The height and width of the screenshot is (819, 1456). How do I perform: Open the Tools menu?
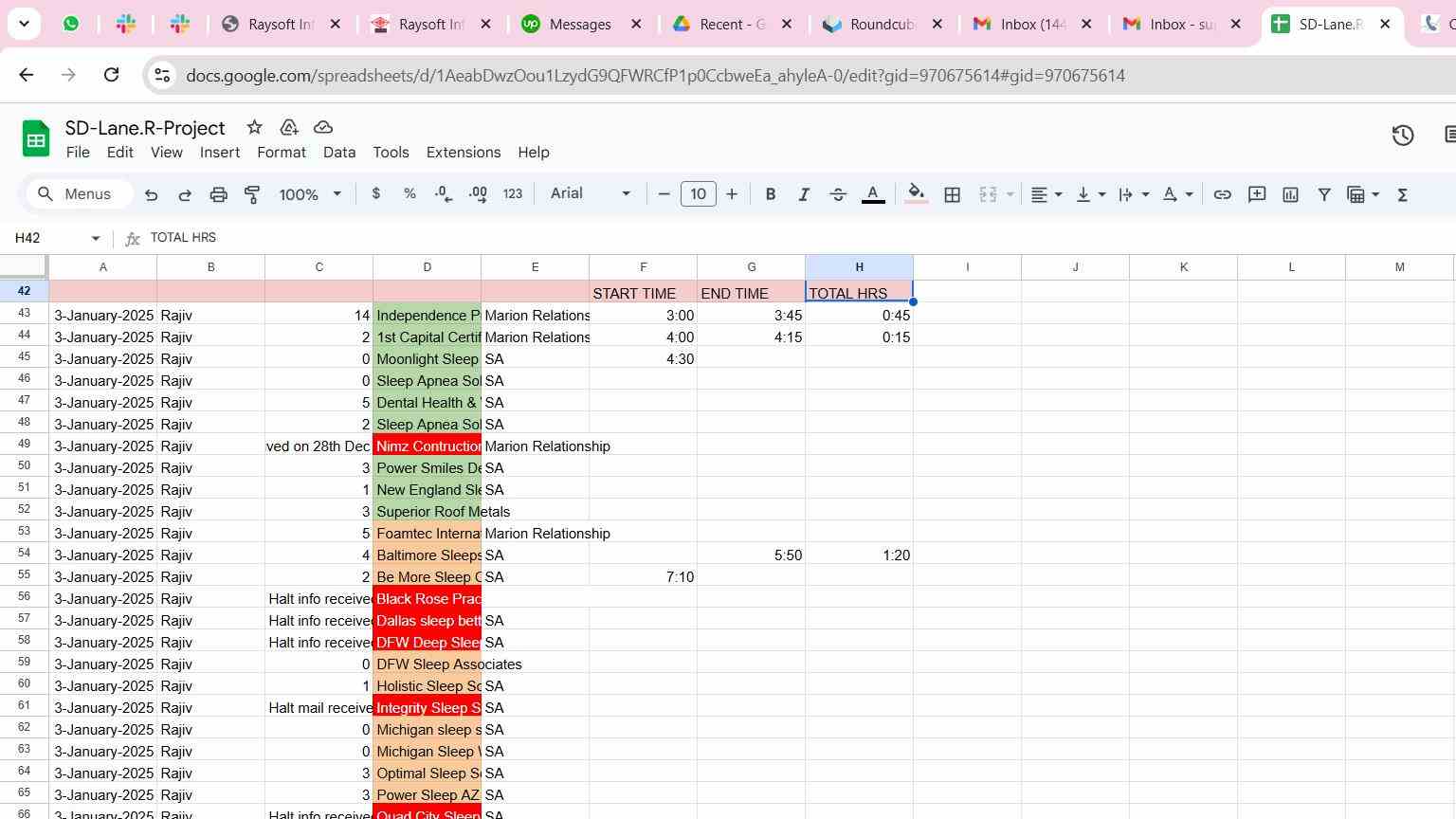(x=391, y=153)
